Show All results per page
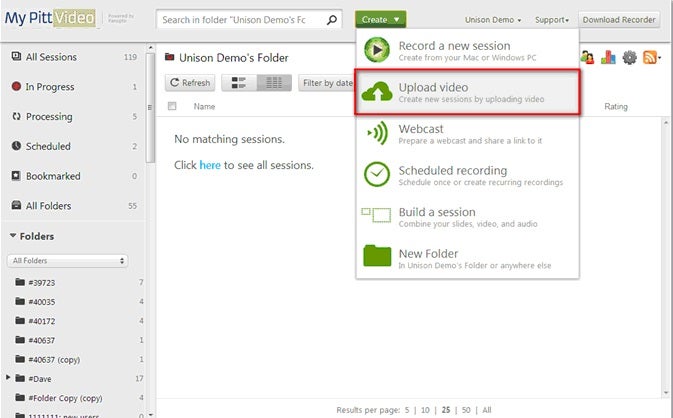Viewport: 673px width, 418px height. point(487,410)
